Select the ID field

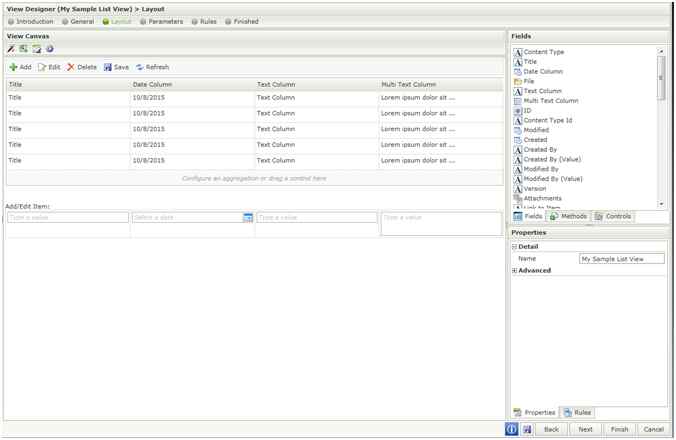pos(523,111)
